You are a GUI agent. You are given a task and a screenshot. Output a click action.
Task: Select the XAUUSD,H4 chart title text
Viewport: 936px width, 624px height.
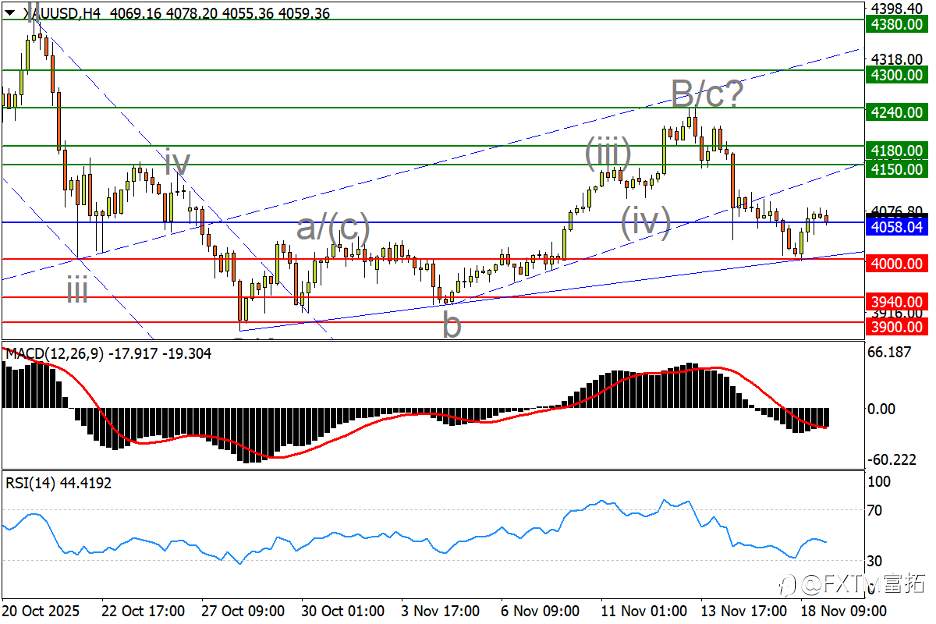click(x=61, y=13)
